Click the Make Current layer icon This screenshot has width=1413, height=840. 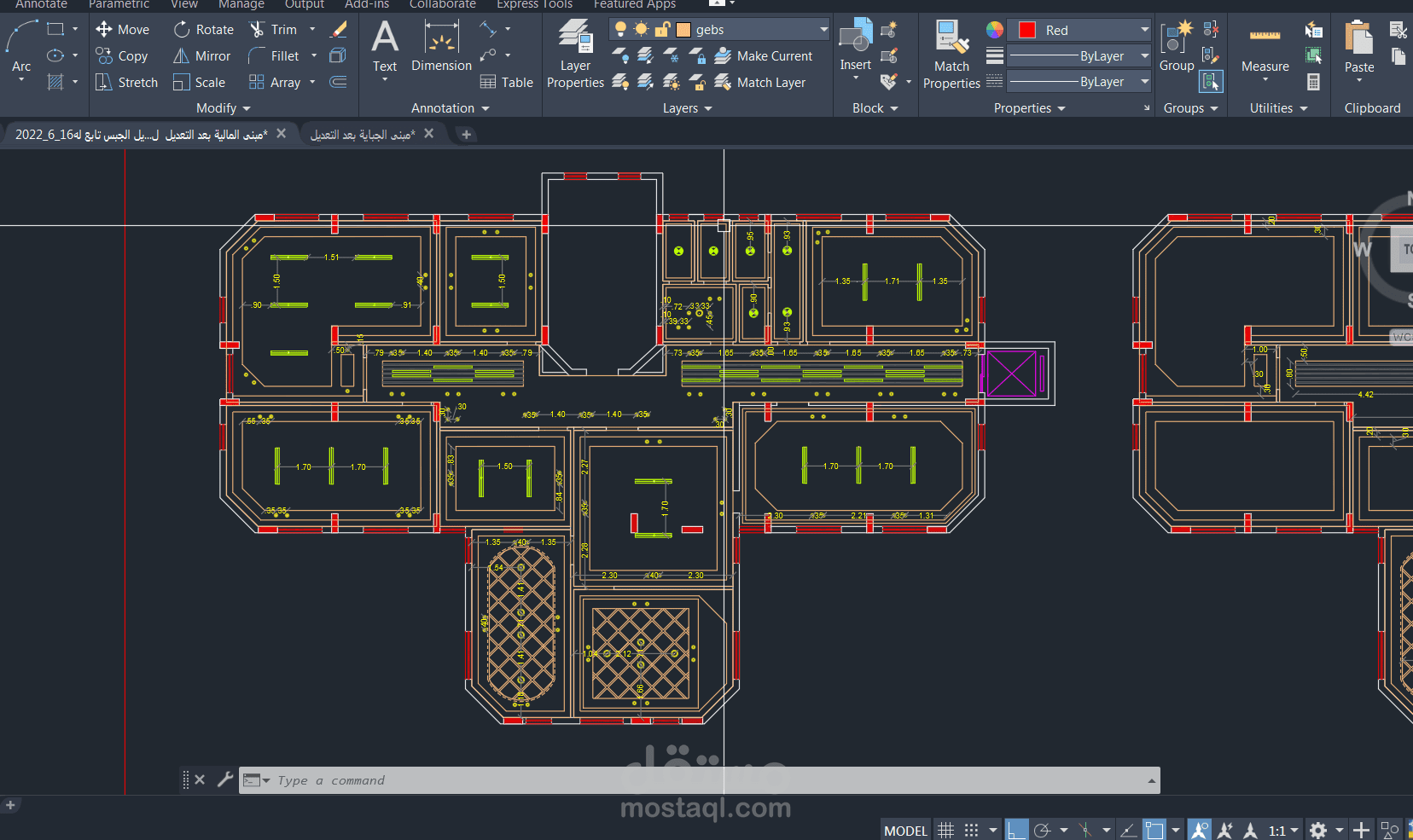pos(724,55)
